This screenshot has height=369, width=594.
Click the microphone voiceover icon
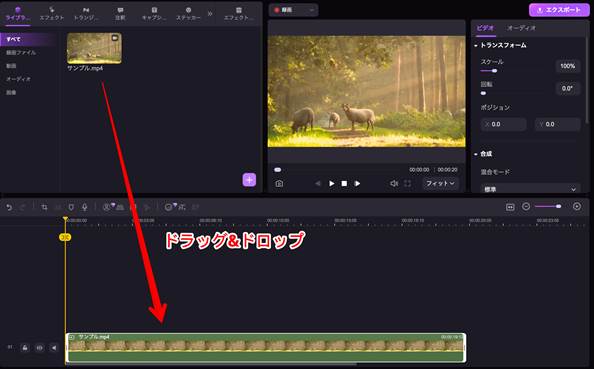point(84,207)
